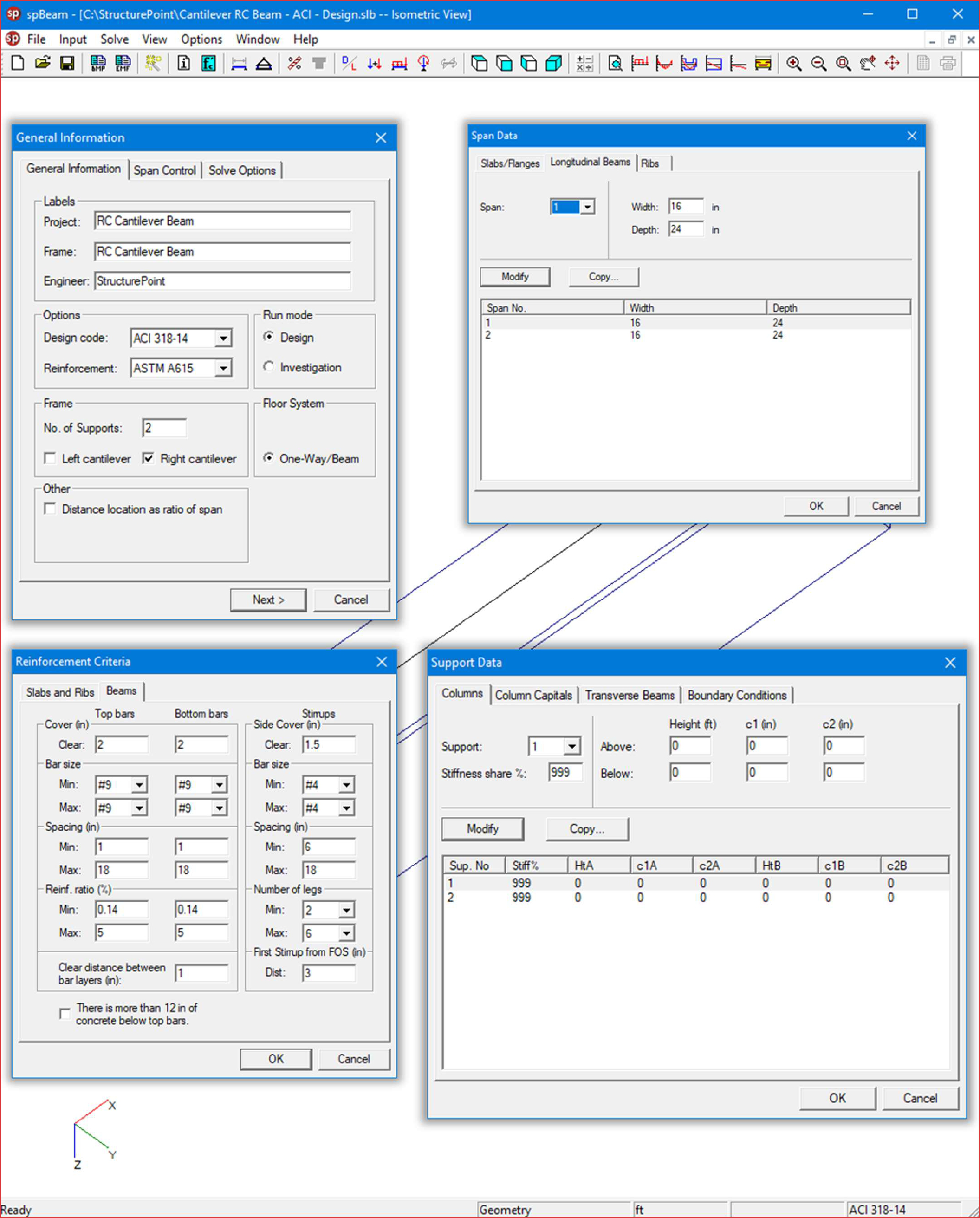Click the D/L load cases icon
The width and height of the screenshot is (980, 1218).
tap(349, 63)
